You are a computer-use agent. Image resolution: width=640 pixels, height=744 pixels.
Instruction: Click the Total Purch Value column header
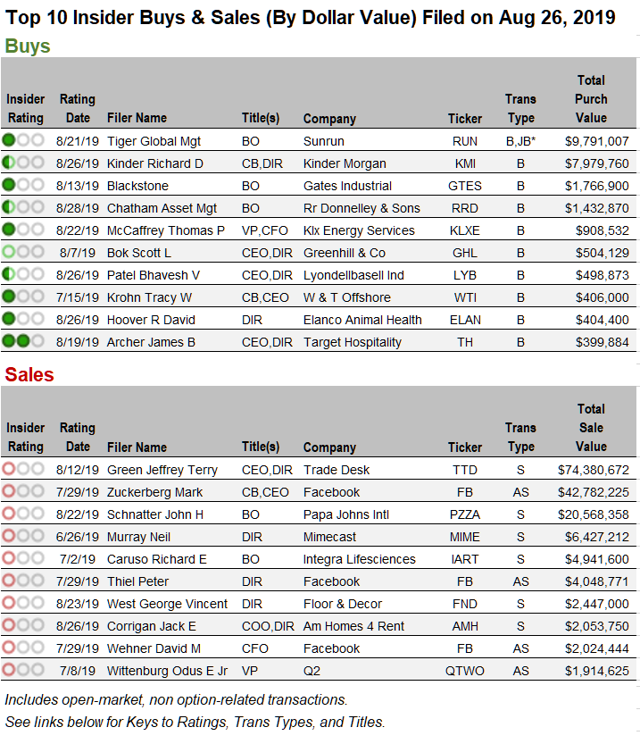[x=591, y=99]
